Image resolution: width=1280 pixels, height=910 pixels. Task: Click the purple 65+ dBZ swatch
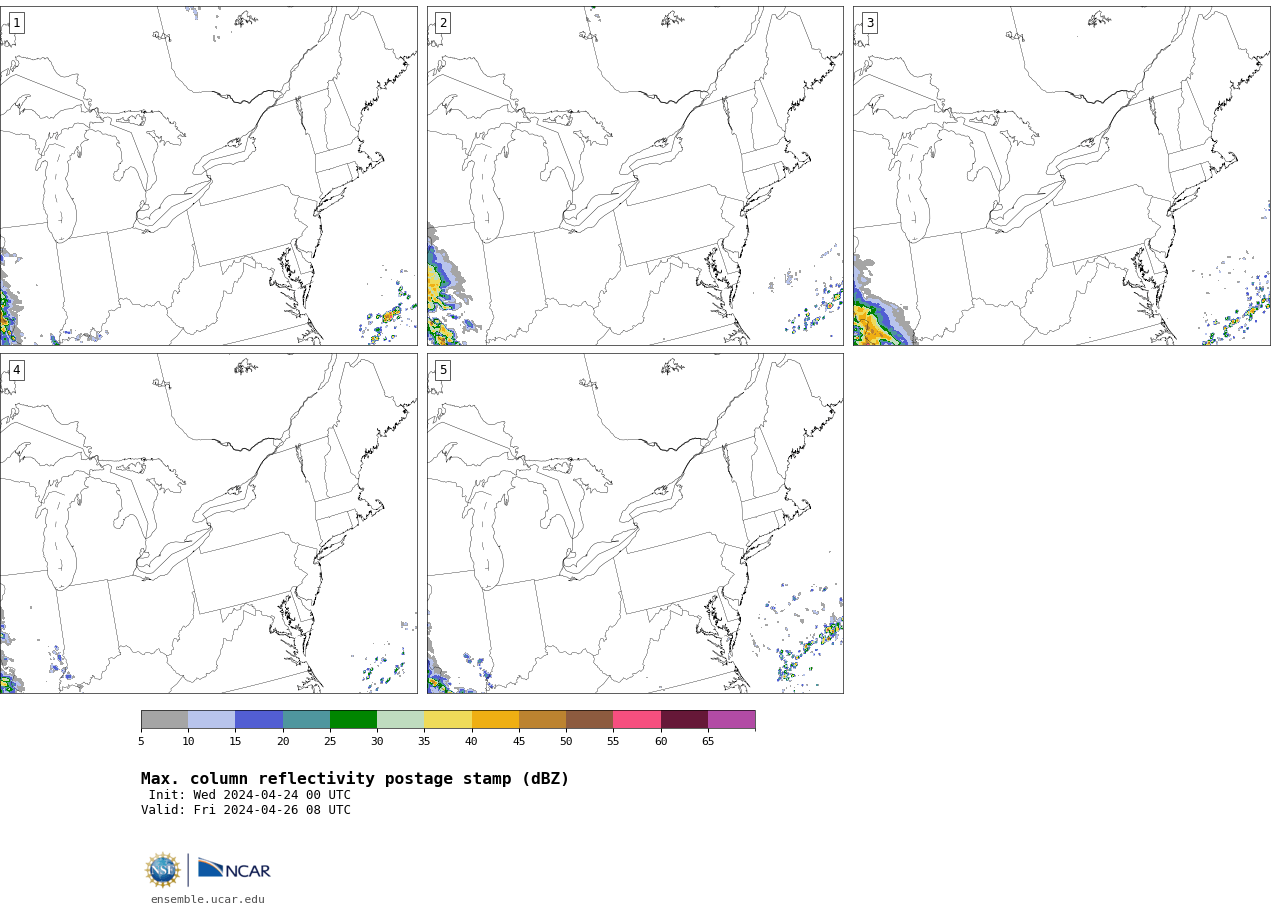(731, 720)
